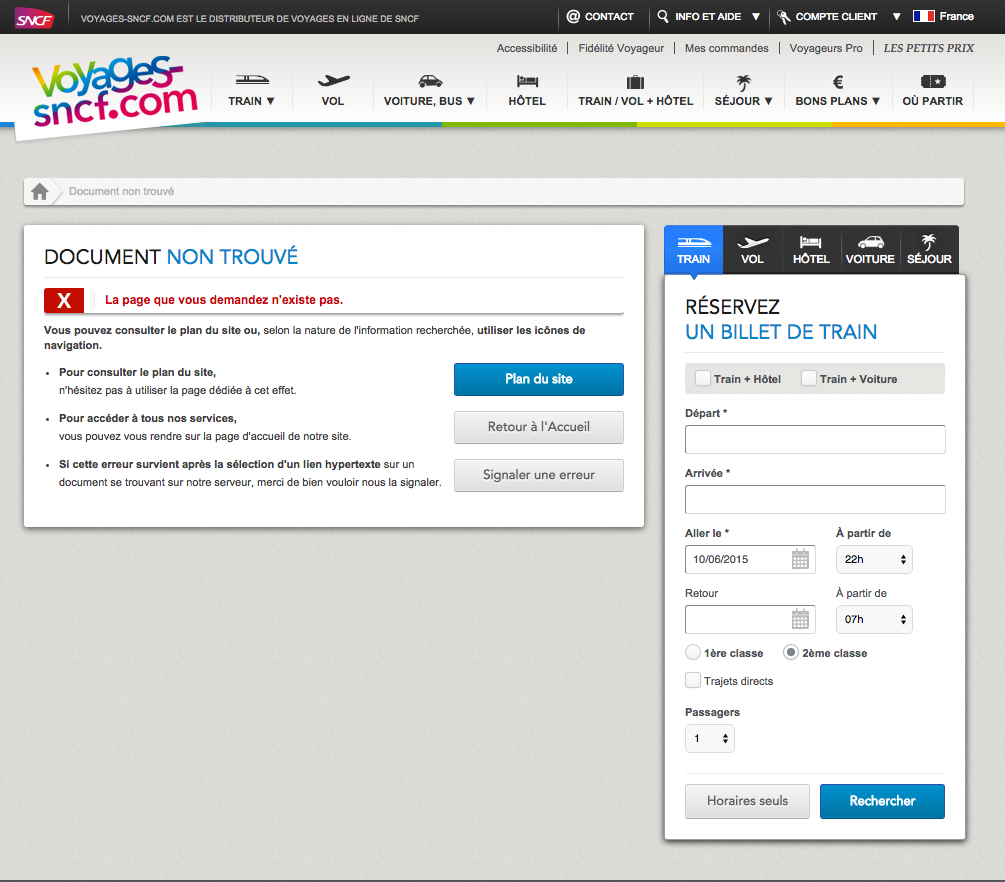
Task: Expand the BONS PLANS navigation menu text
Action: pos(838,101)
